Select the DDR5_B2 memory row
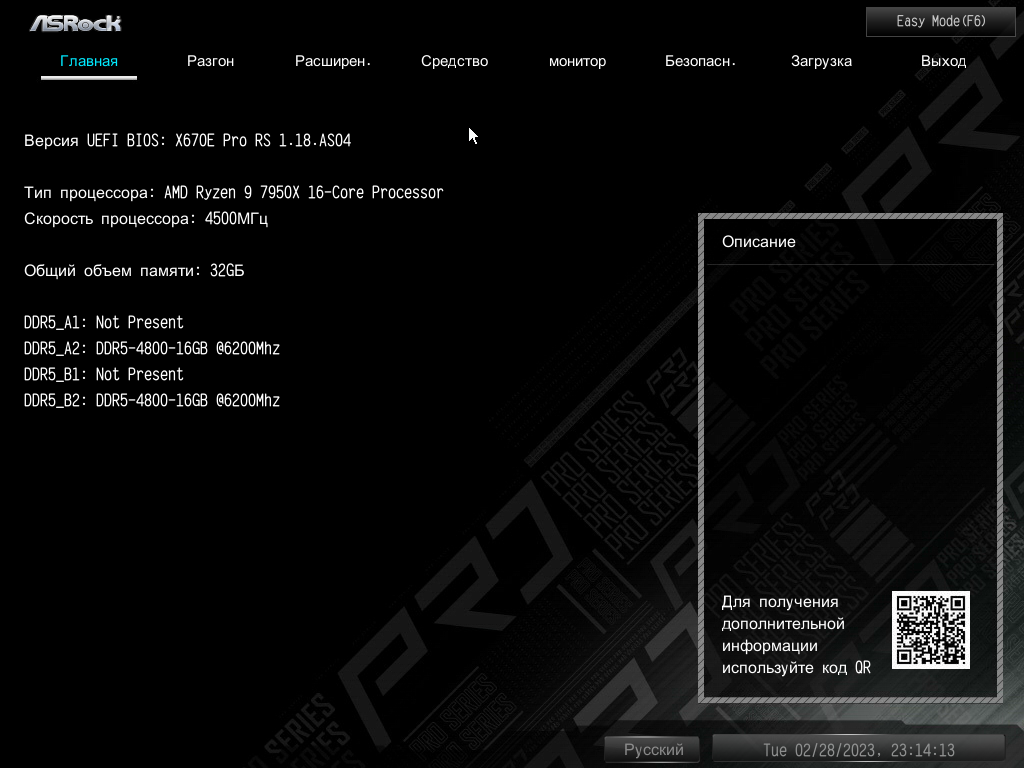The width and height of the screenshot is (1024, 768). (x=152, y=401)
